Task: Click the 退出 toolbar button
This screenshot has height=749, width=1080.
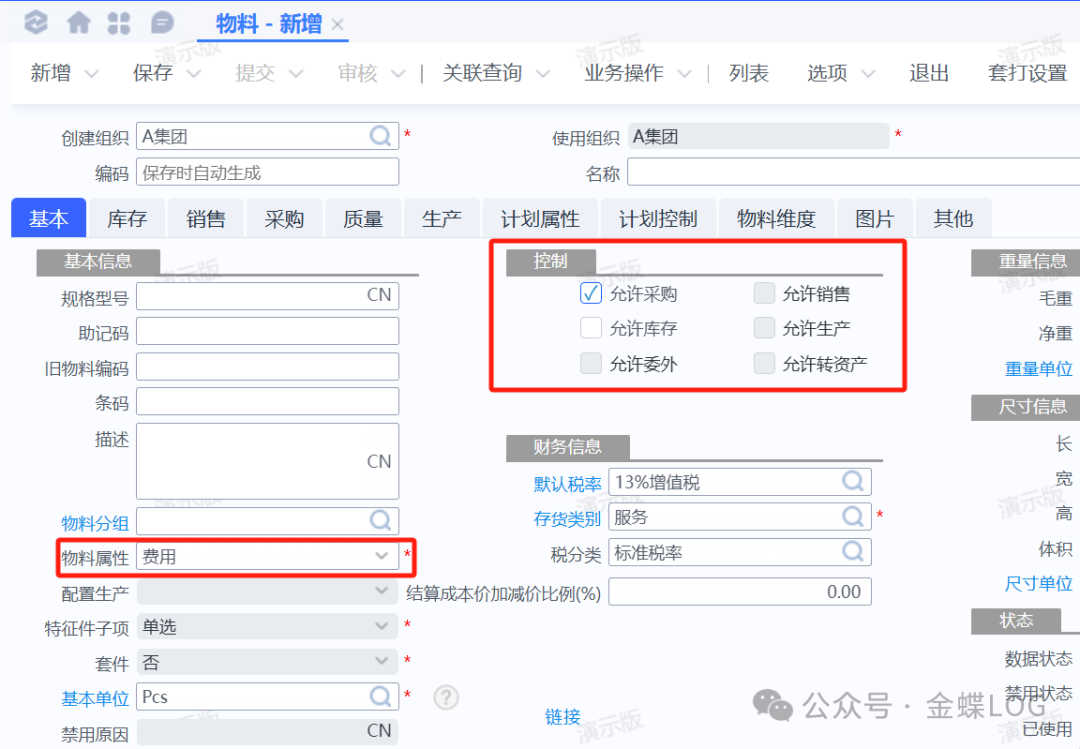Action: (928, 73)
